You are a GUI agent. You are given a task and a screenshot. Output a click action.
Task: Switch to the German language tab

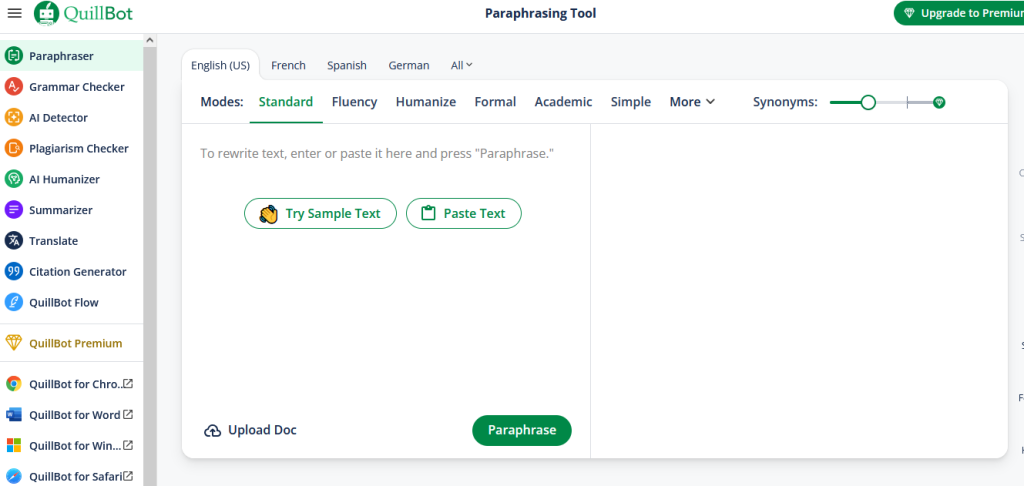point(409,65)
